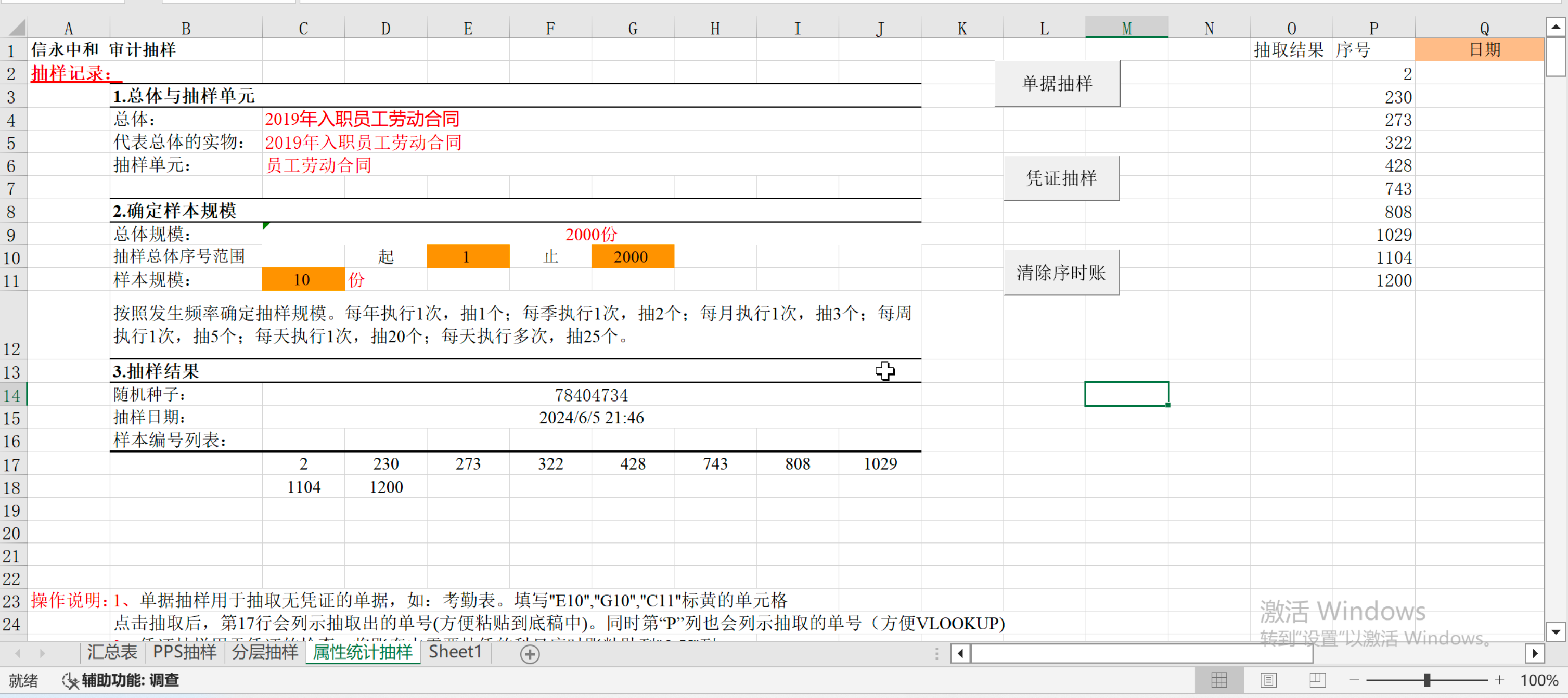Screen dimensions: 1568x698
Task: Click the 100% zoom level
Action: tap(1539, 680)
